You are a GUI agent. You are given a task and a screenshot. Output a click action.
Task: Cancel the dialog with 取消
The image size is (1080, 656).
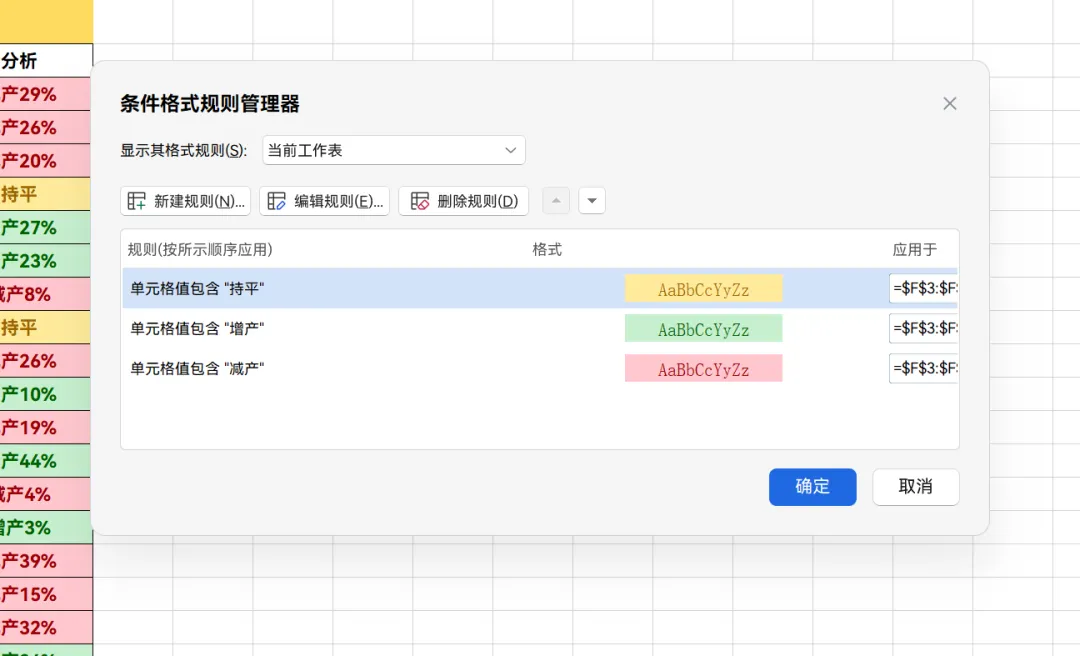(x=915, y=487)
